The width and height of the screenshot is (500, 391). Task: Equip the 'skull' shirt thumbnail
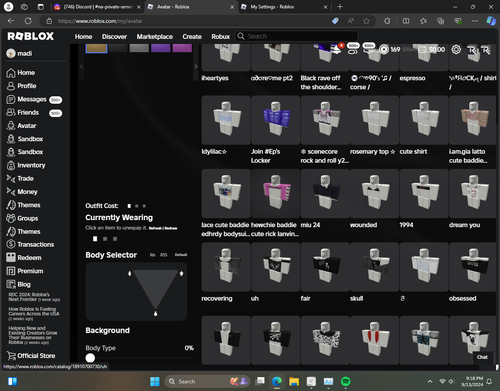coord(374,267)
